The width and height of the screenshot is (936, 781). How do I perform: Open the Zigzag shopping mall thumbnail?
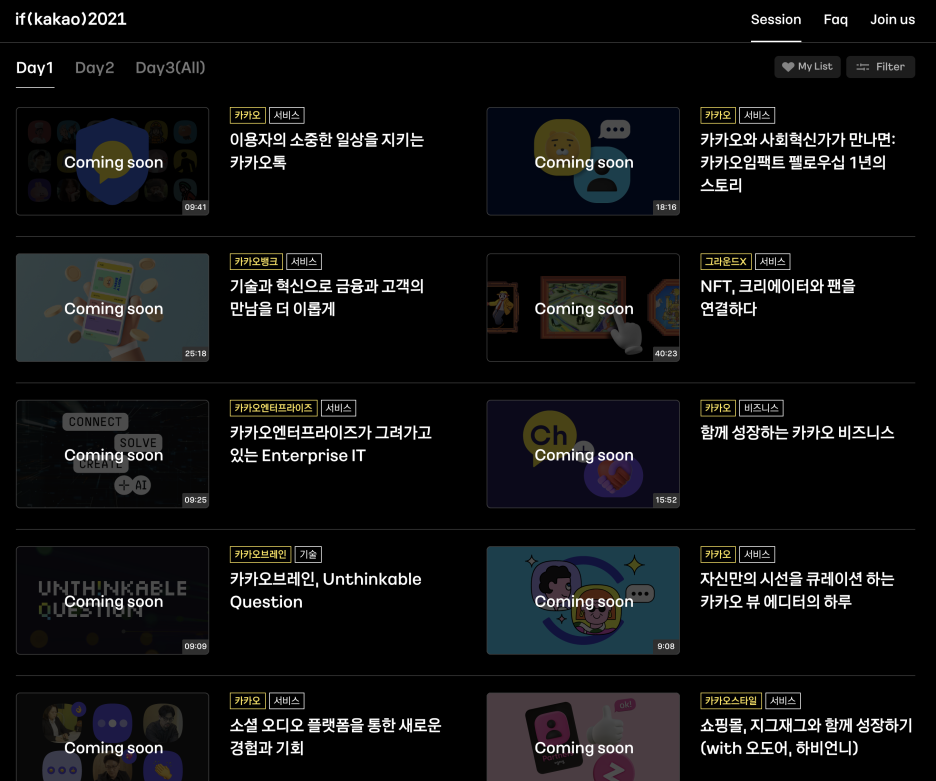[583, 737]
